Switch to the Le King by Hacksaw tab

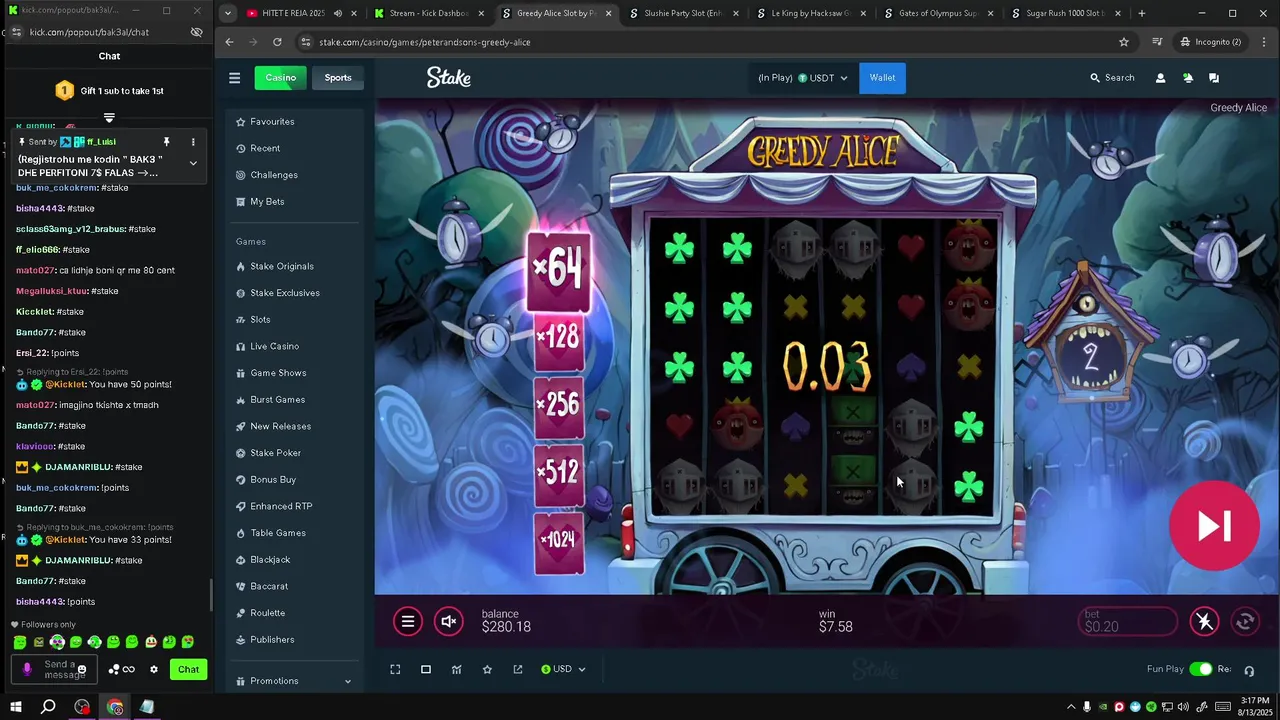pos(811,14)
